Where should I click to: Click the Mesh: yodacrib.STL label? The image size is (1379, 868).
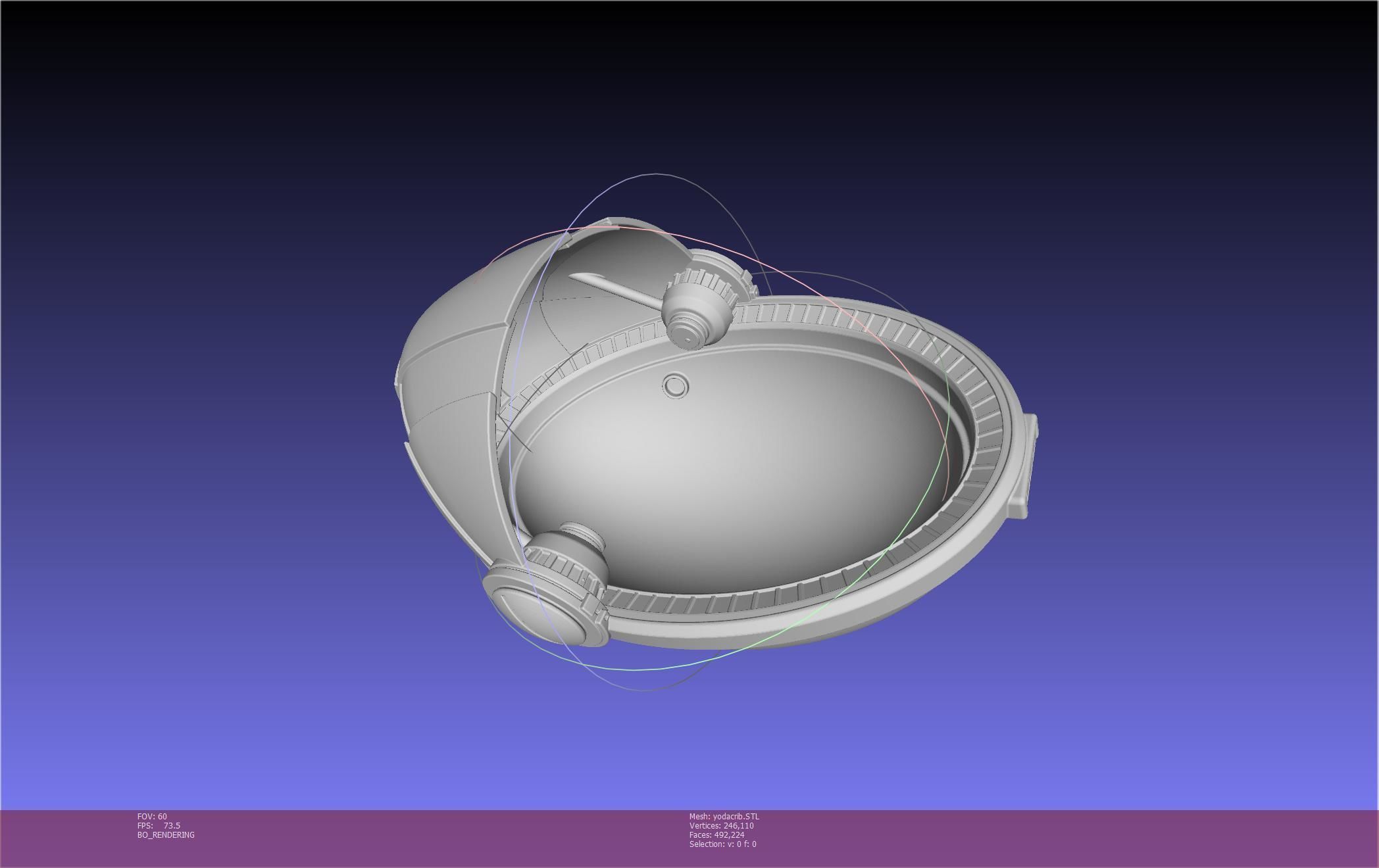(x=724, y=816)
